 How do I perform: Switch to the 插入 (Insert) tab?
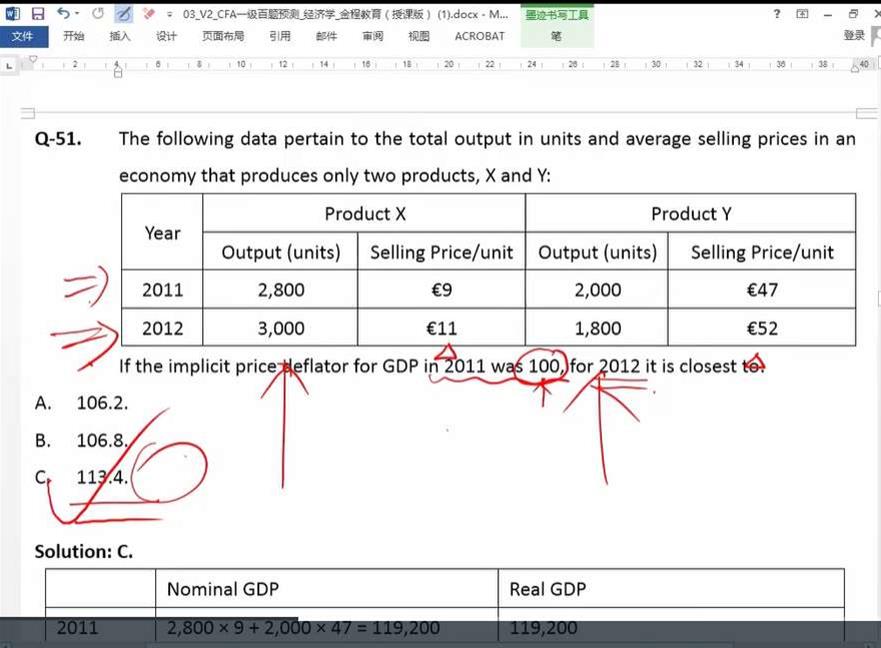[x=120, y=36]
